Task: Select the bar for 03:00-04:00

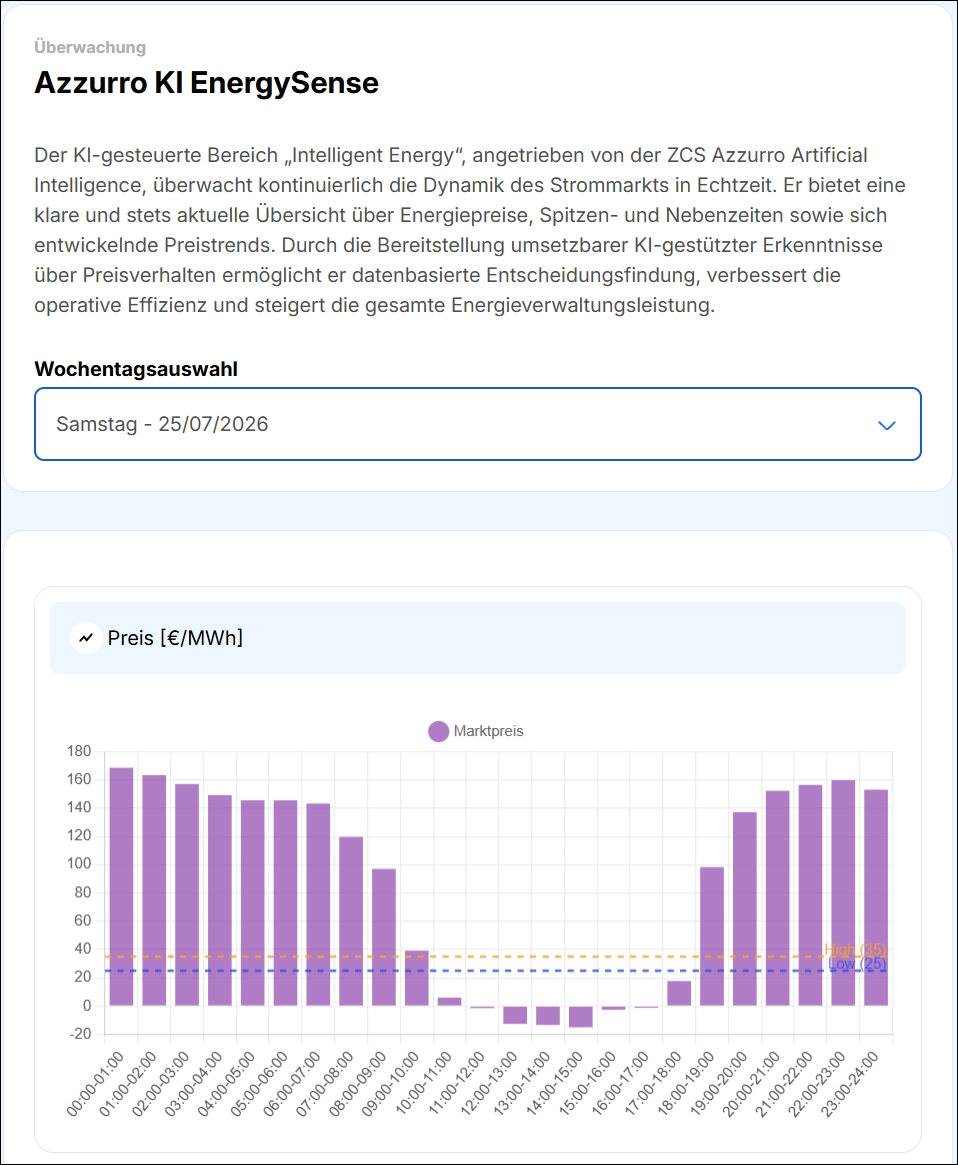Action: click(219, 900)
